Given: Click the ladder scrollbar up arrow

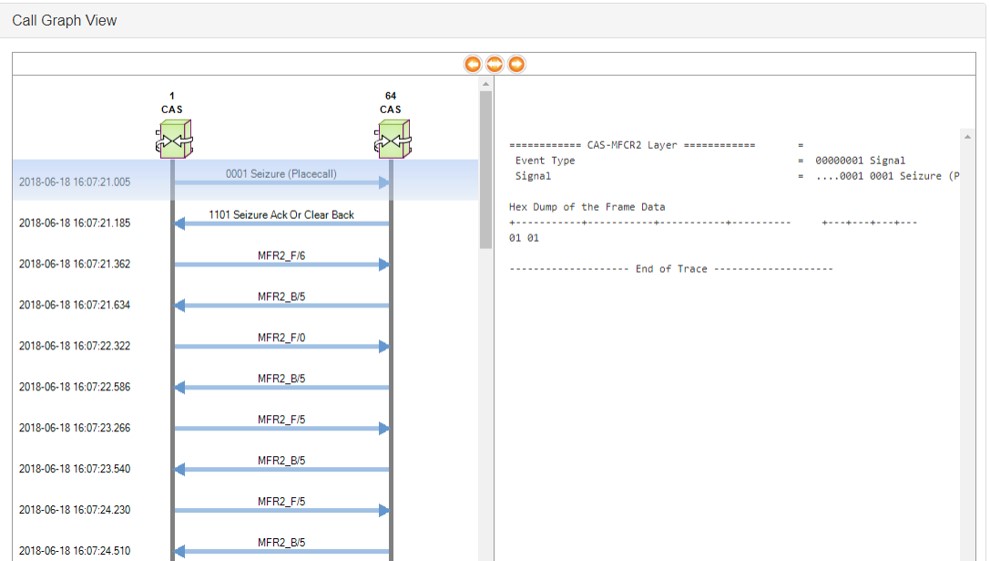Looking at the screenshot, I should (486, 84).
